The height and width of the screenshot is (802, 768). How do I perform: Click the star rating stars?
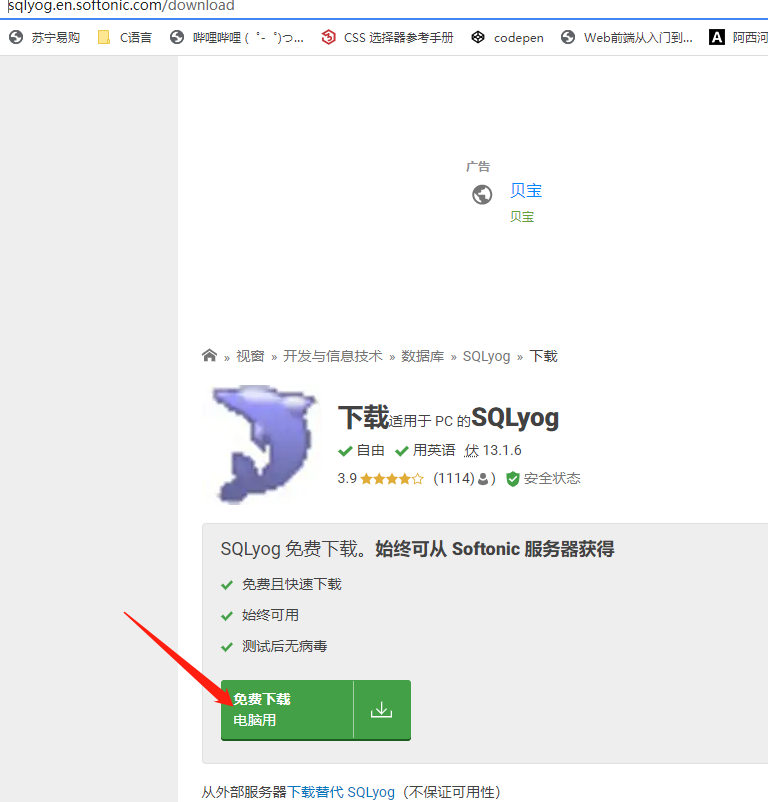pyautogui.click(x=392, y=479)
